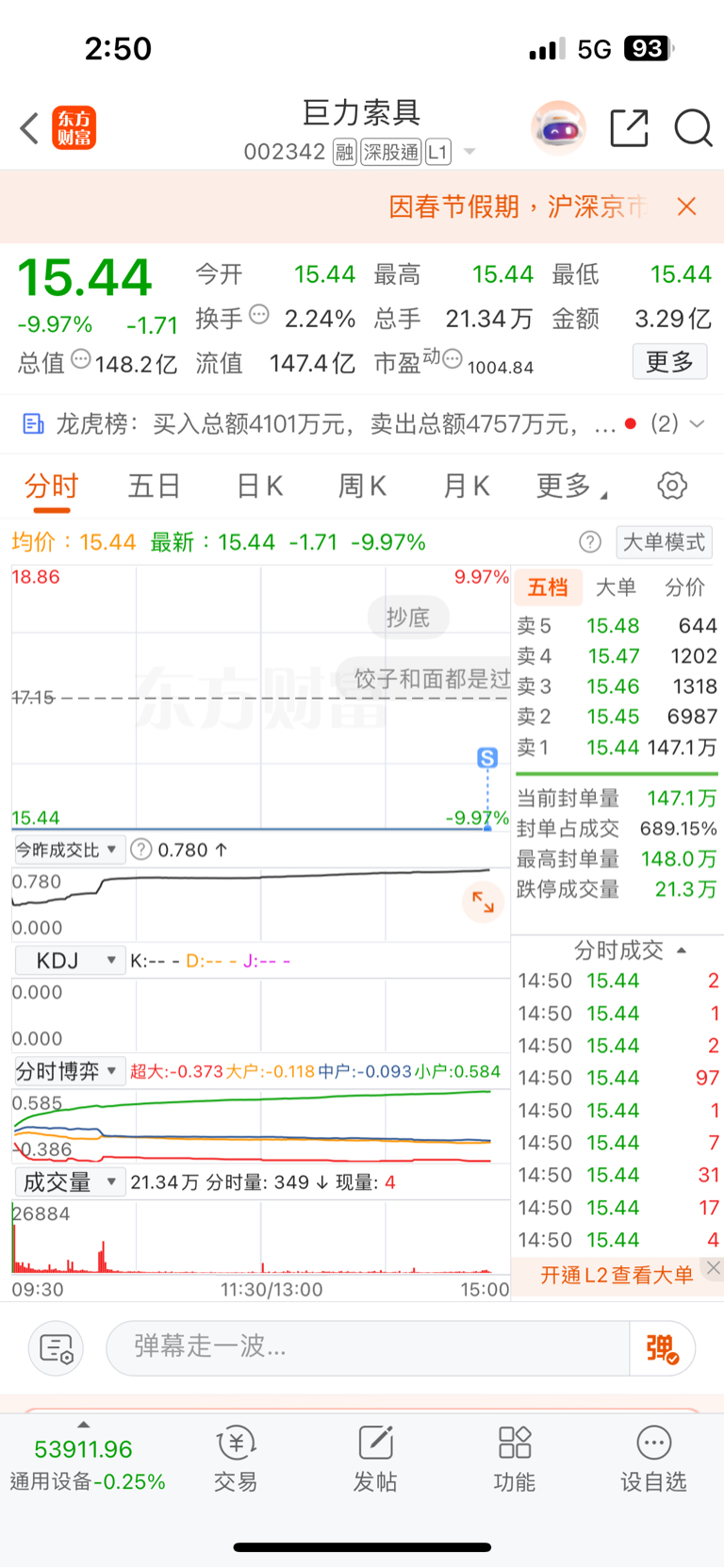The width and height of the screenshot is (724, 1568).
Task: Tap the 换手 info icon
Action: click(259, 314)
